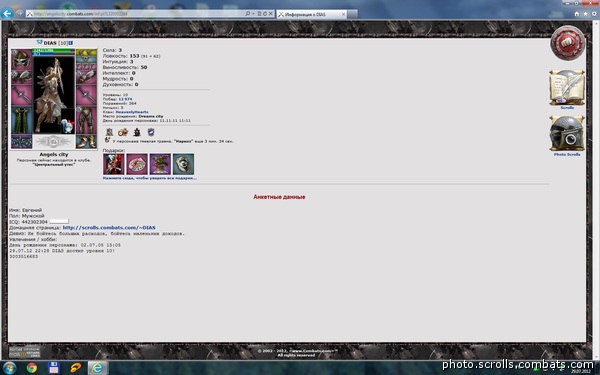Viewport: 600px width, 375px height.
Task: Open the right-hand sword weapon slot
Action: [86, 95]
